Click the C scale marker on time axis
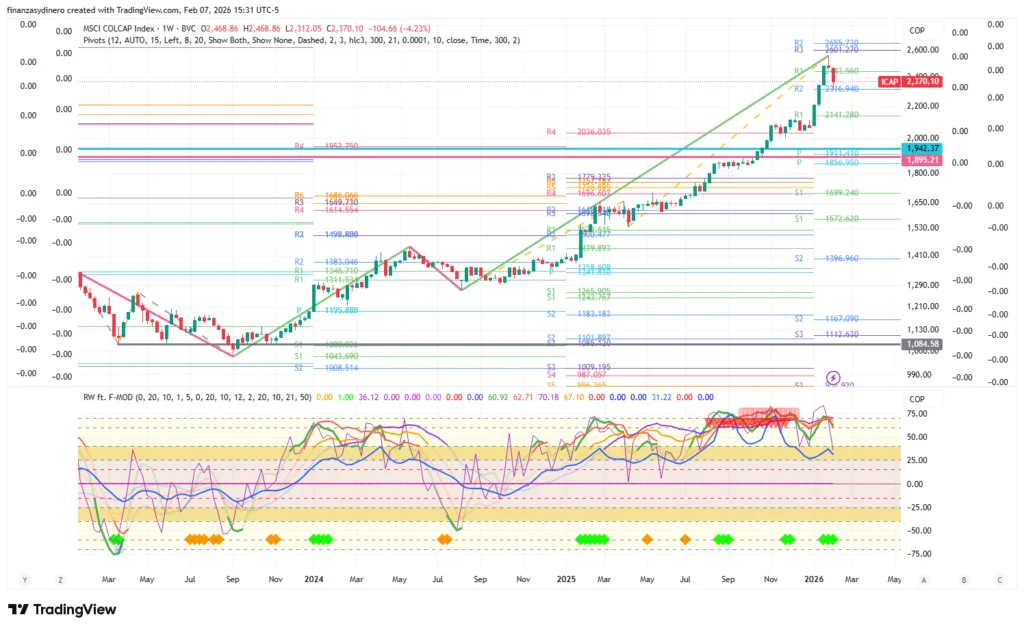 [x=998, y=579]
